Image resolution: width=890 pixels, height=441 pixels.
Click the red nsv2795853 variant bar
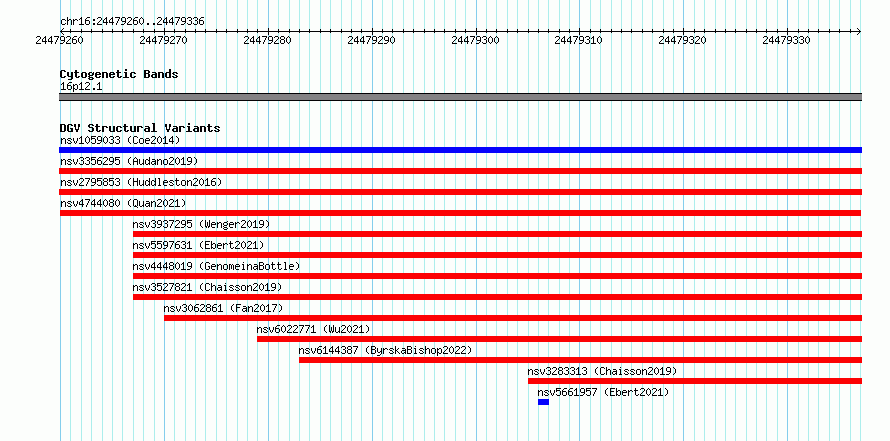(460, 192)
